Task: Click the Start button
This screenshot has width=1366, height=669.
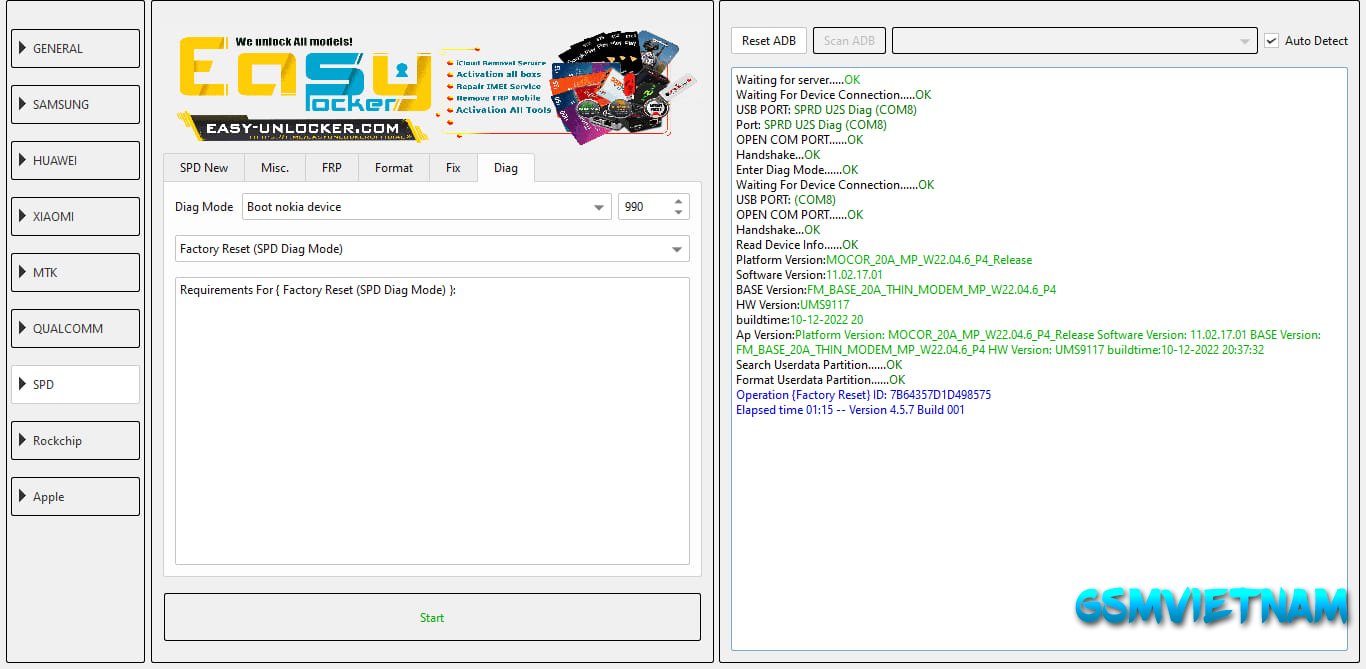Action: (x=432, y=617)
